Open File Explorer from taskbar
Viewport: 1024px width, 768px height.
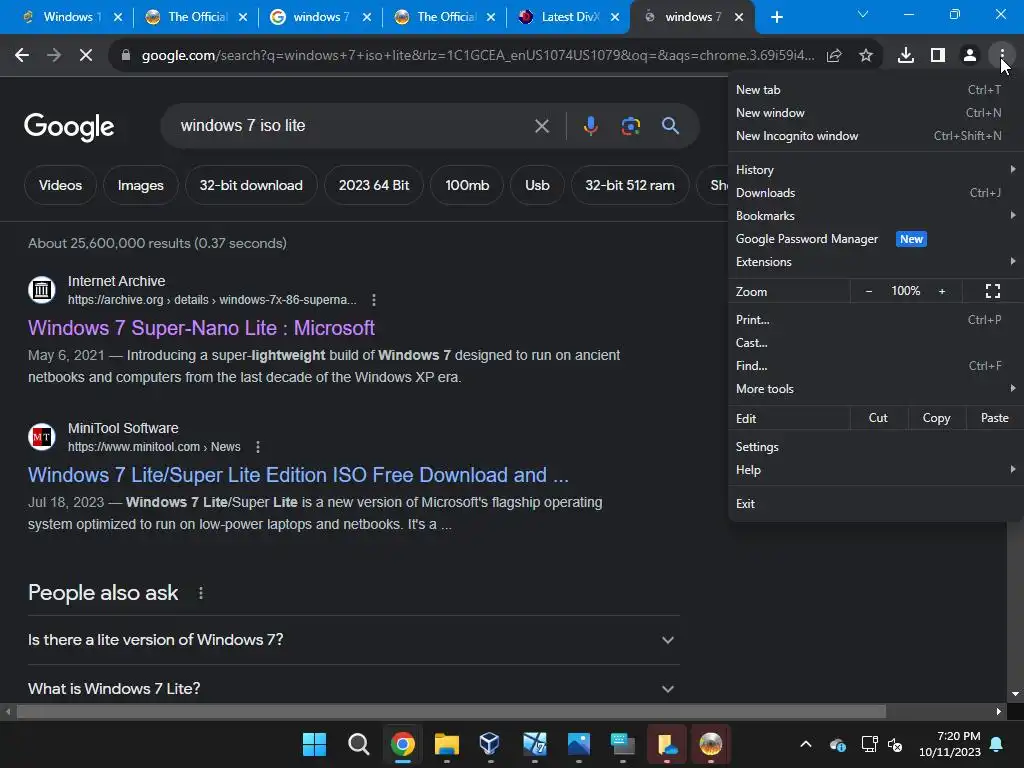click(447, 744)
